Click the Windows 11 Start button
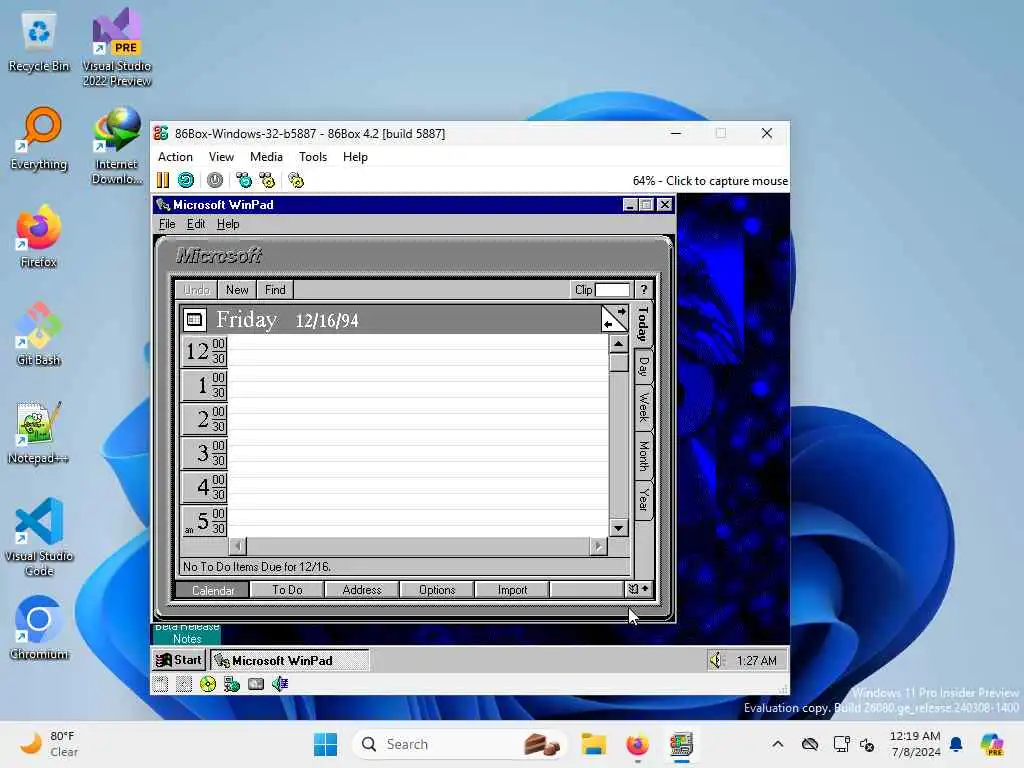1024x768 pixels. tap(325, 744)
